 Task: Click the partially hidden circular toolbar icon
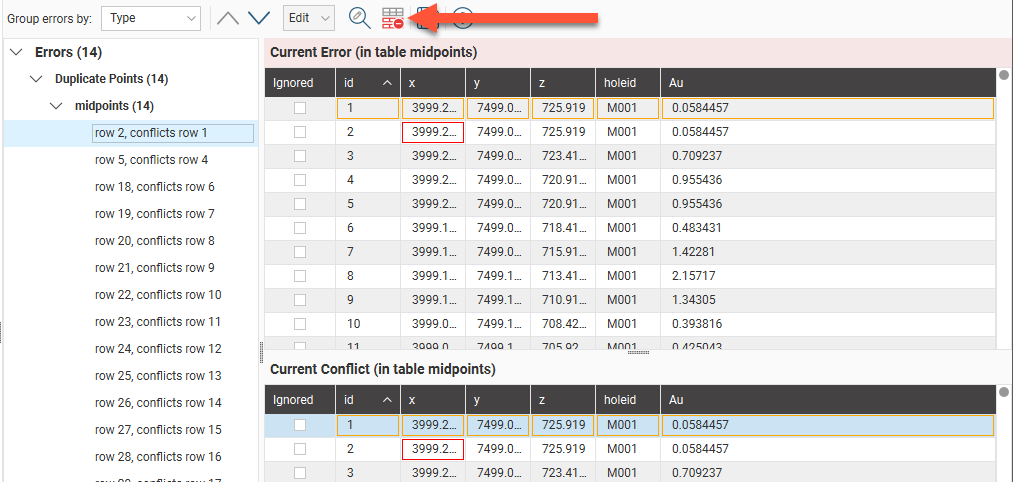coord(462,17)
